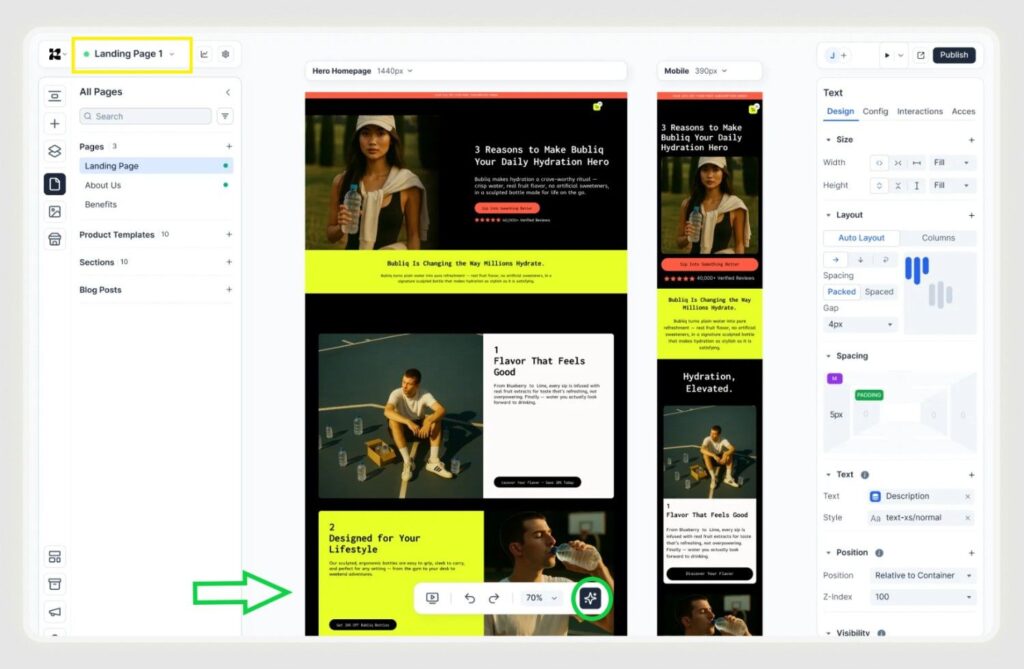
Task: Open the Position Relative to Container dropdown
Action: [922, 575]
